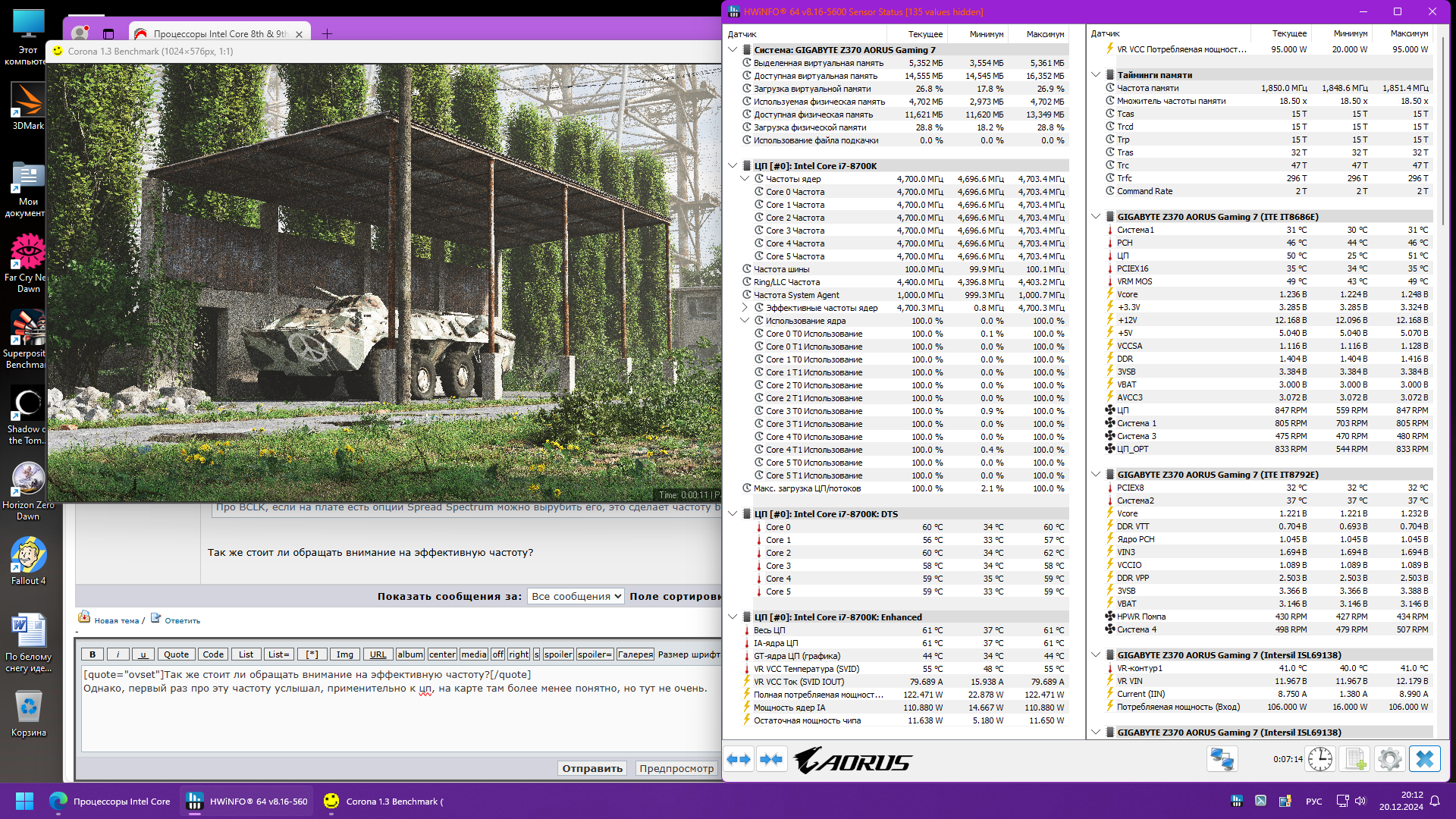1456x819 pixels.
Task: Click the Ответить link
Action: (182, 620)
